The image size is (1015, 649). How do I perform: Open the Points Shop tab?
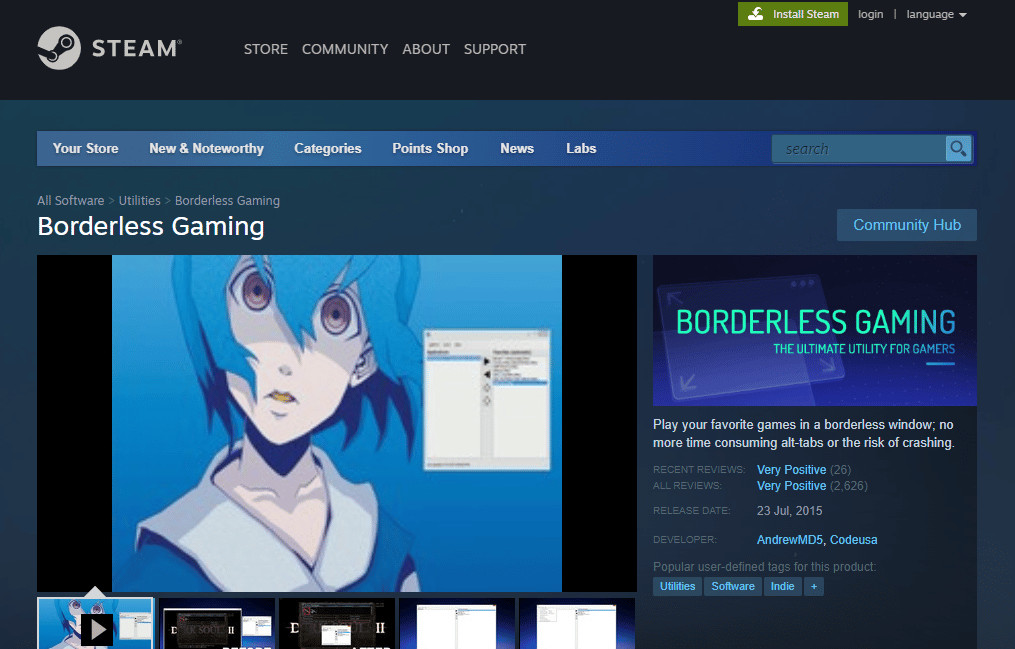(430, 148)
